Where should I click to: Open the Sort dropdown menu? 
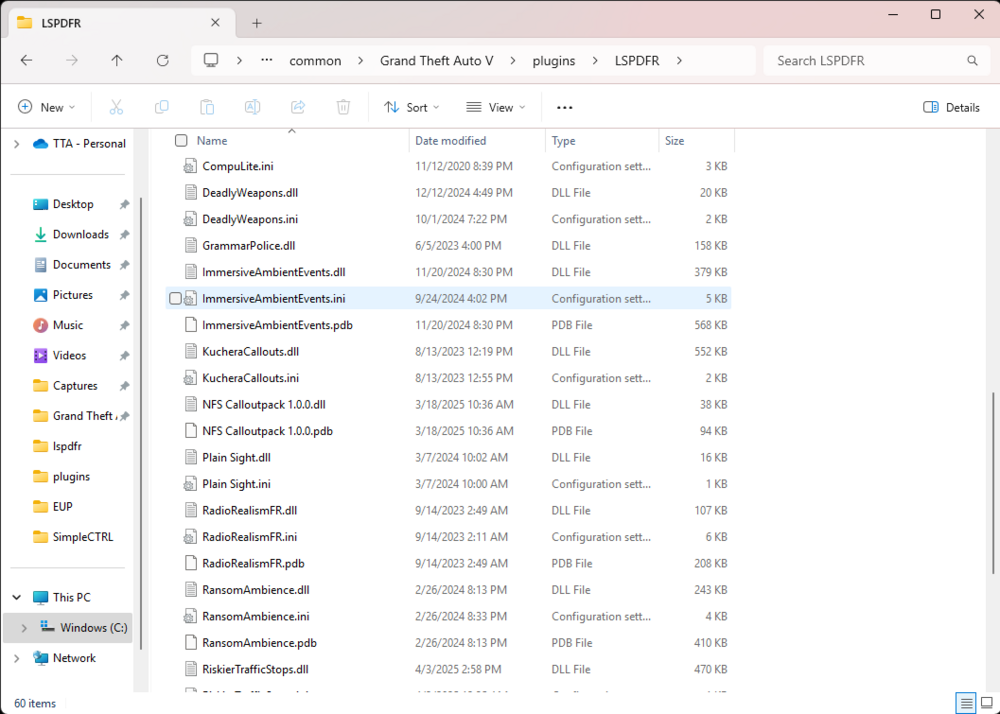[x=412, y=107]
